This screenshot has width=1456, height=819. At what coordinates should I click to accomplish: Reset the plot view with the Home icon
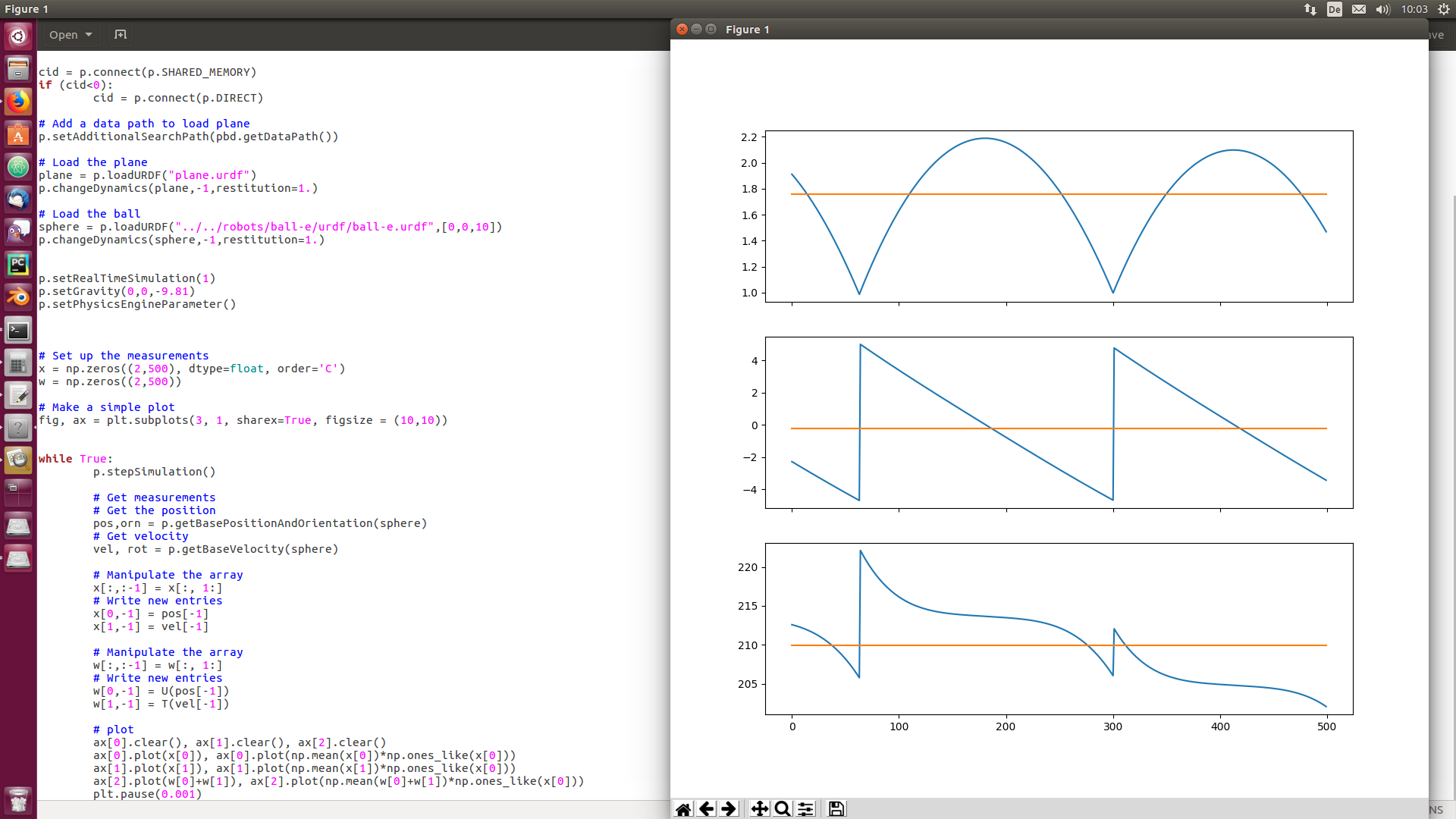tap(684, 808)
